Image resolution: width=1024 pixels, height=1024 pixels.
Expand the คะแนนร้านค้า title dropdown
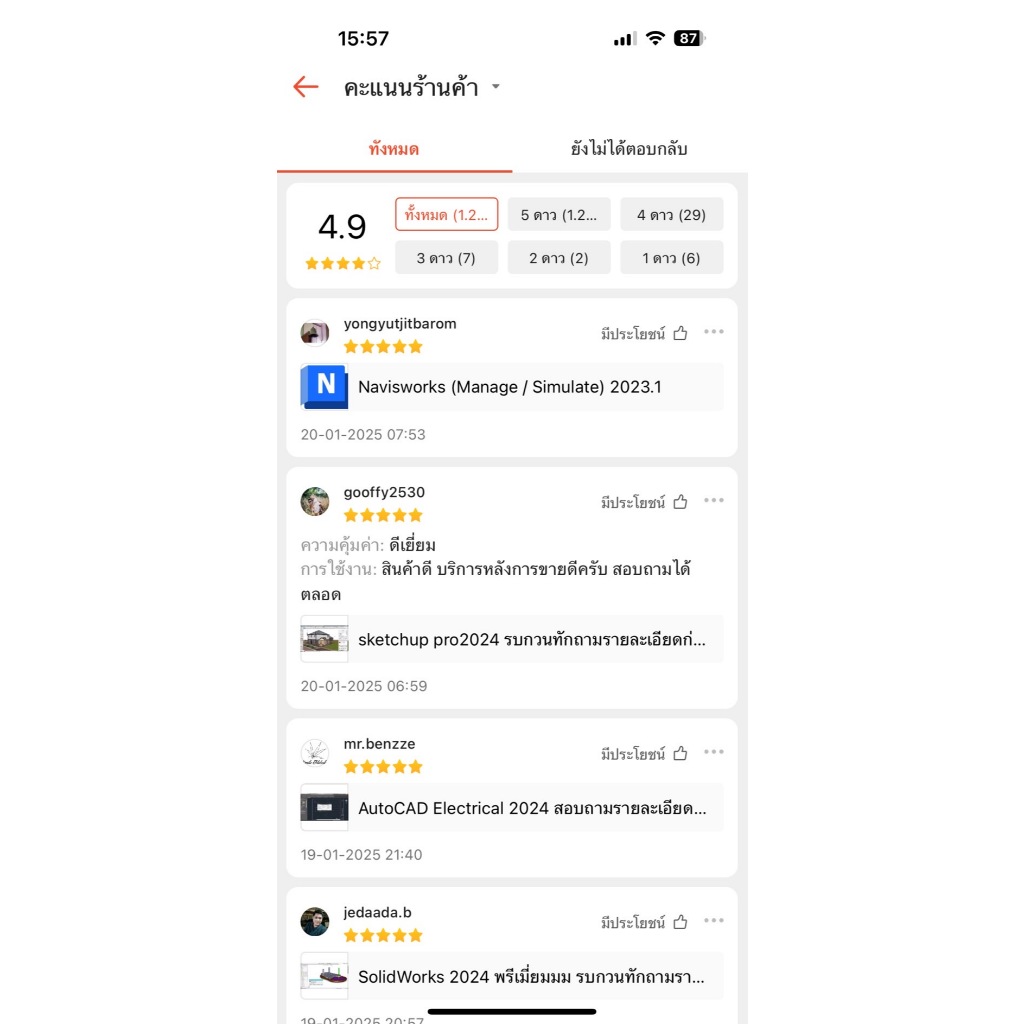coord(496,87)
